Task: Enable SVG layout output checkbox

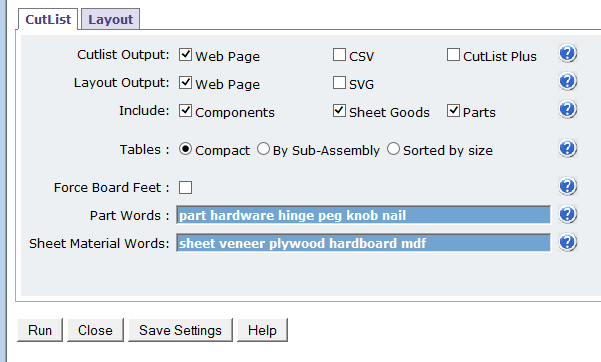Action: pos(339,82)
